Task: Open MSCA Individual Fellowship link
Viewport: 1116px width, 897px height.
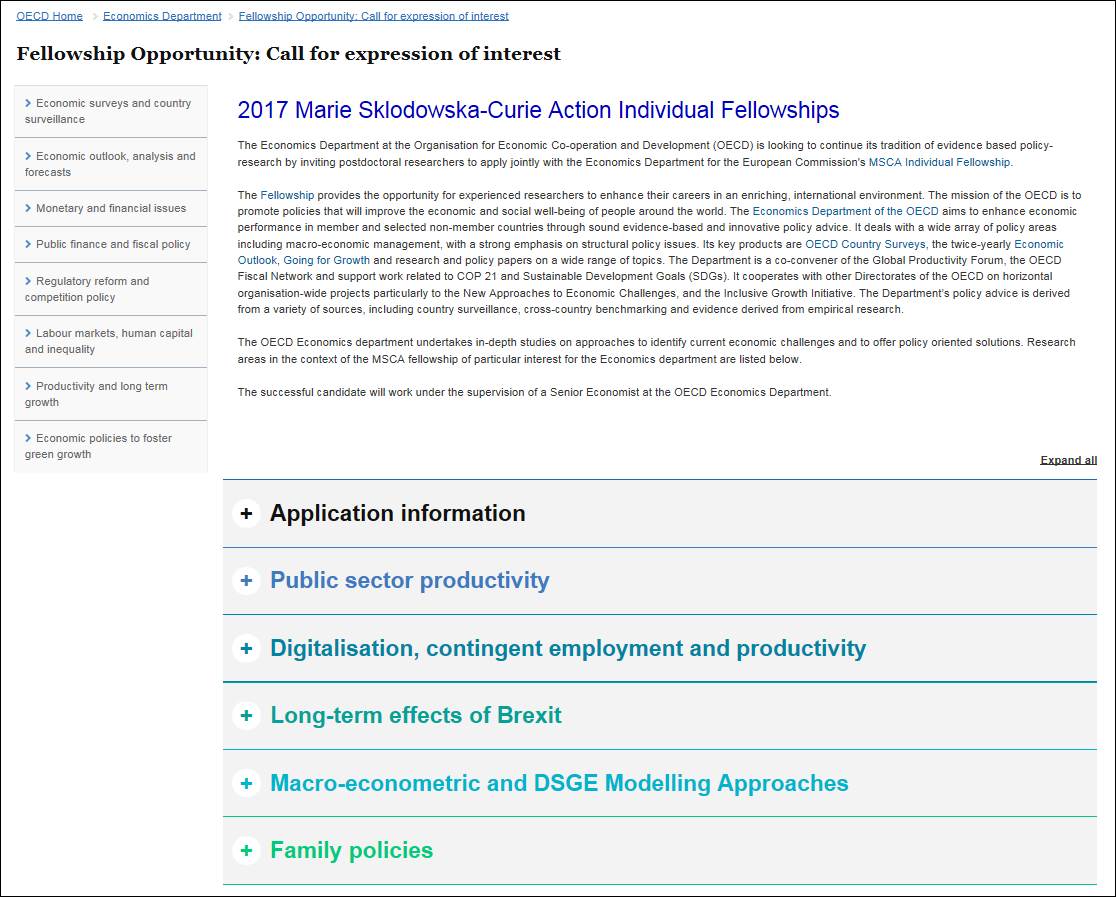Action: (939, 162)
